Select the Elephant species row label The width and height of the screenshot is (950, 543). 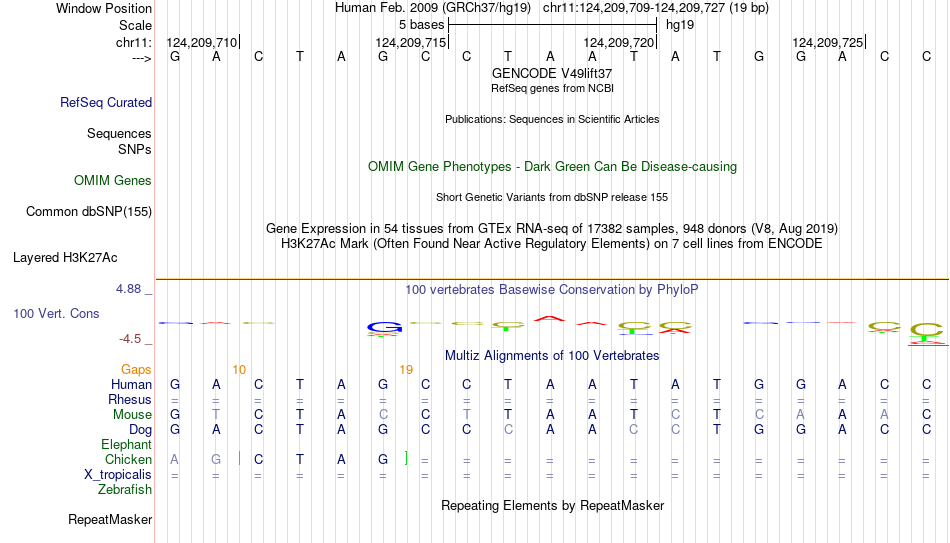pyautogui.click(x=127, y=445)
